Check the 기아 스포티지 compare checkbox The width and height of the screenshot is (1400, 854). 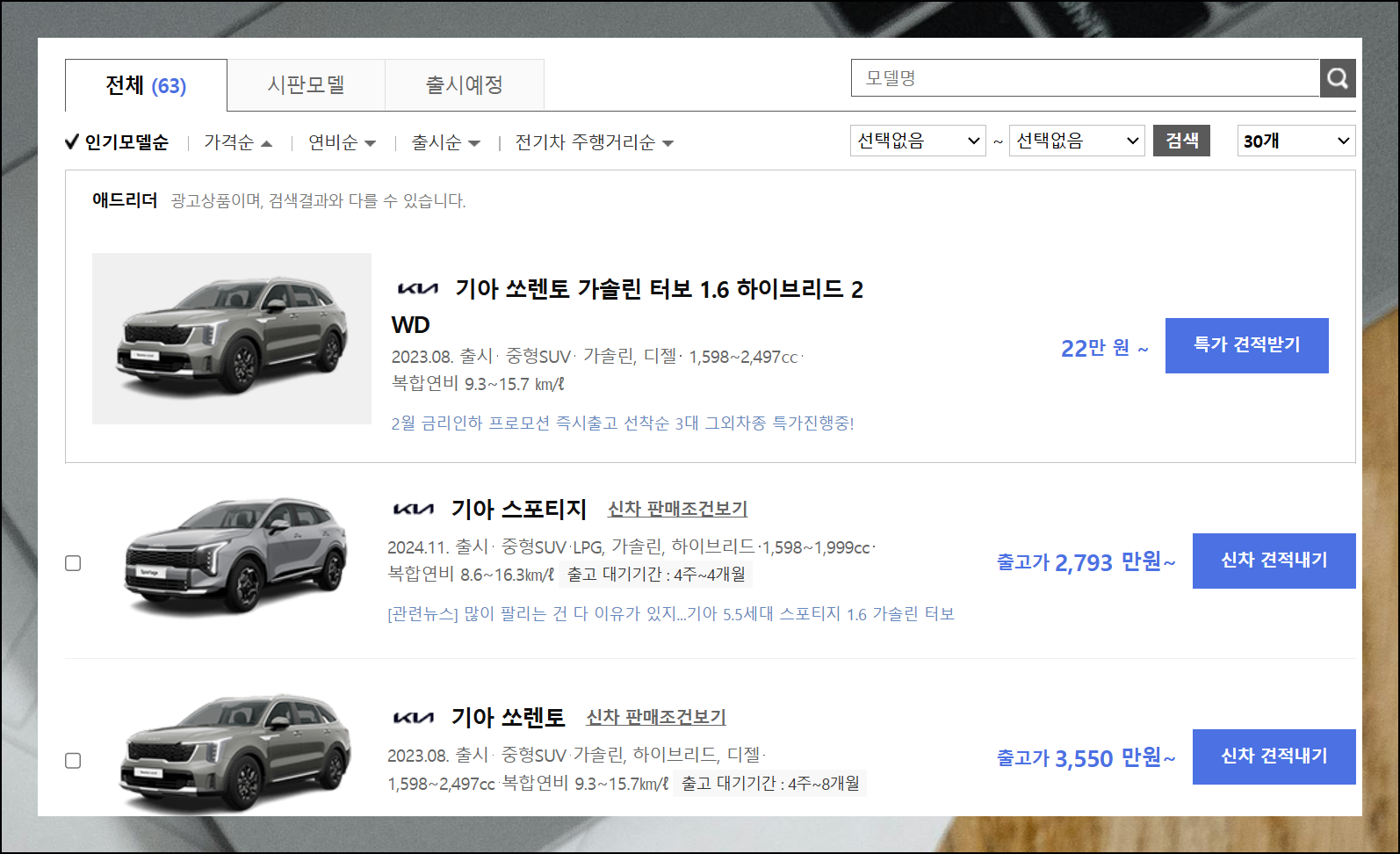pyautogui.click(x=73, y=563)
